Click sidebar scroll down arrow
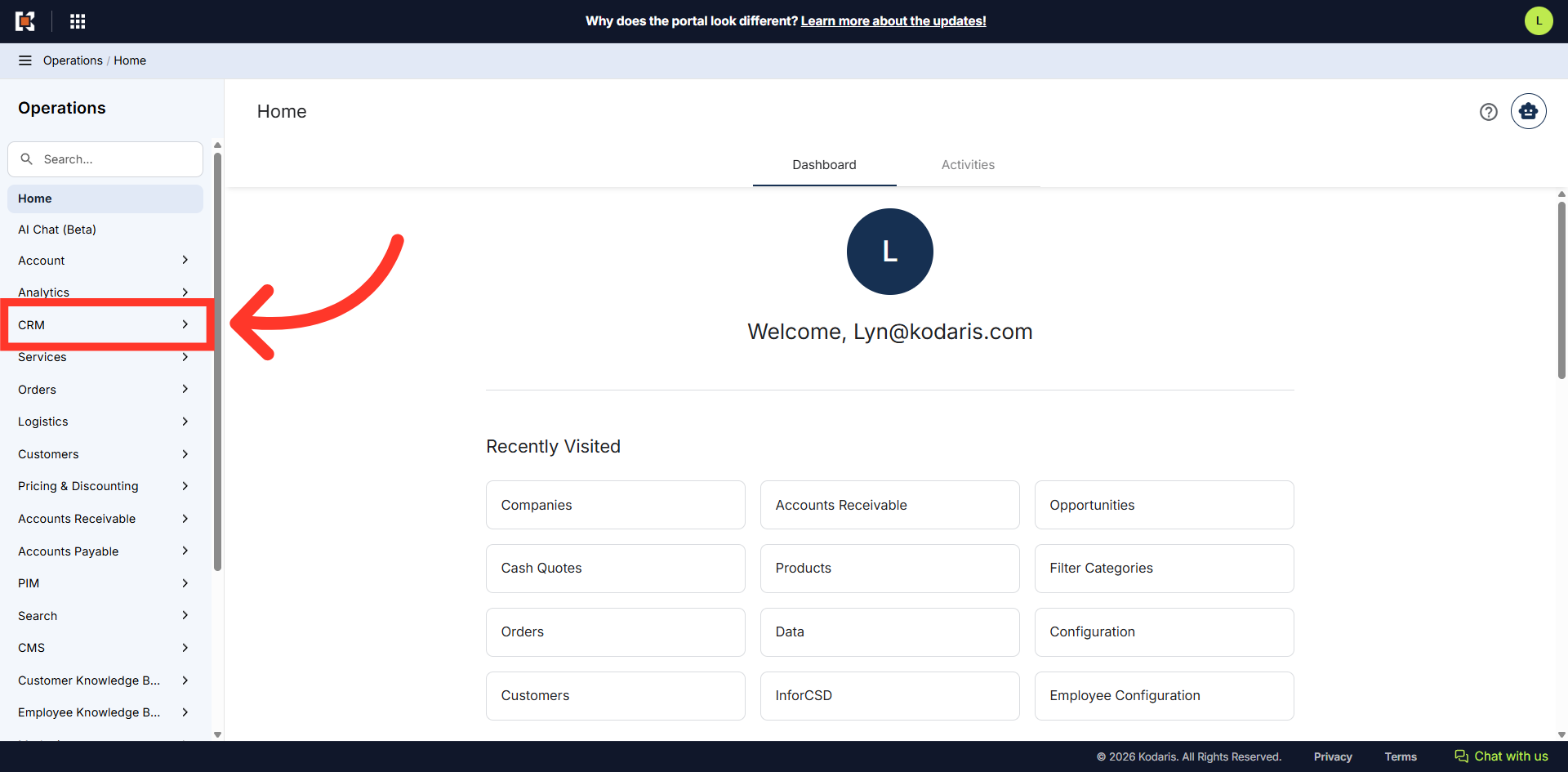The height and width of the screenshot is (772, 1568). point(217,734)
